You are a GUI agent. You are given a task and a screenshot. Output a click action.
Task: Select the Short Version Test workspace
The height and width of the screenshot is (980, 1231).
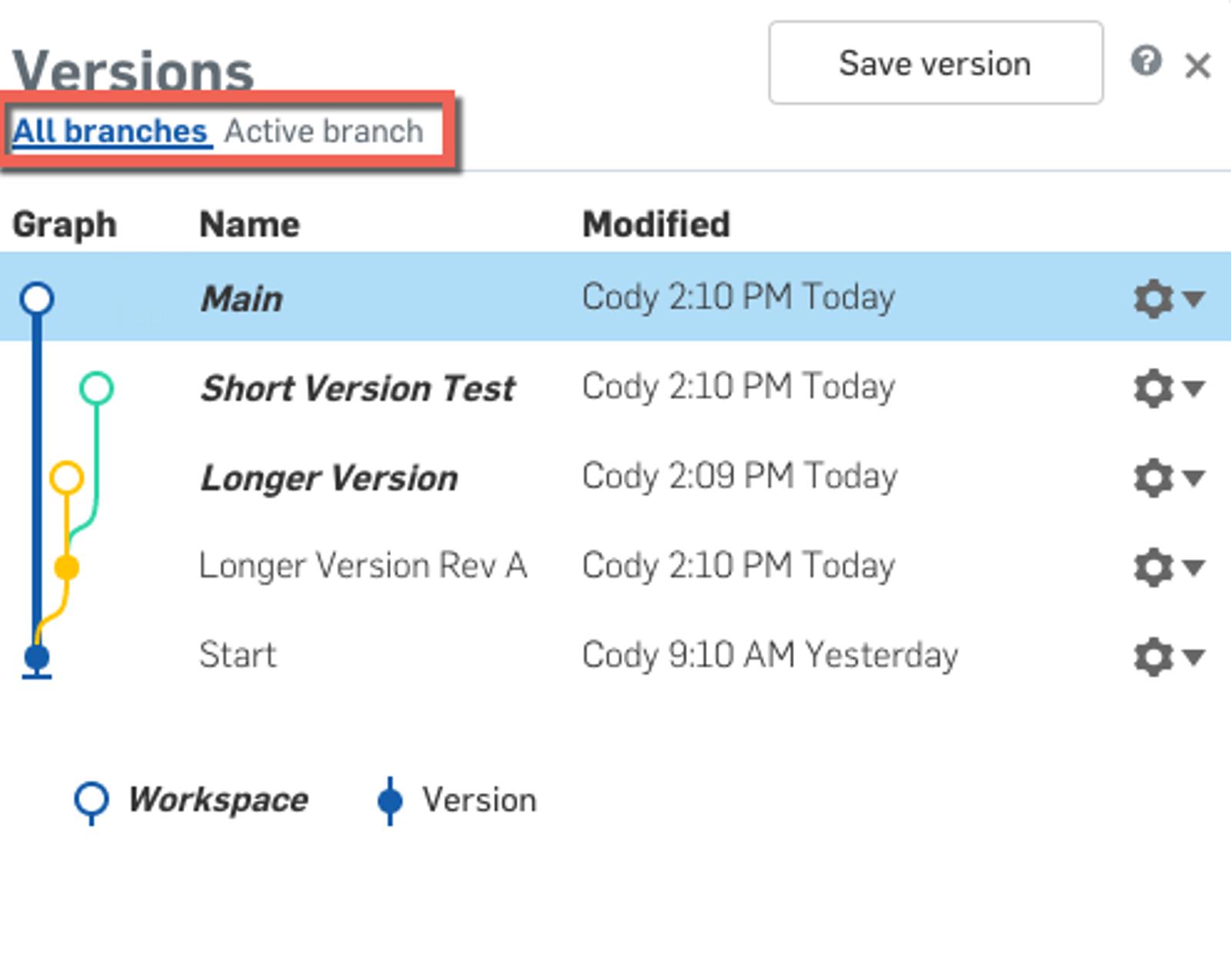[357, 388]
